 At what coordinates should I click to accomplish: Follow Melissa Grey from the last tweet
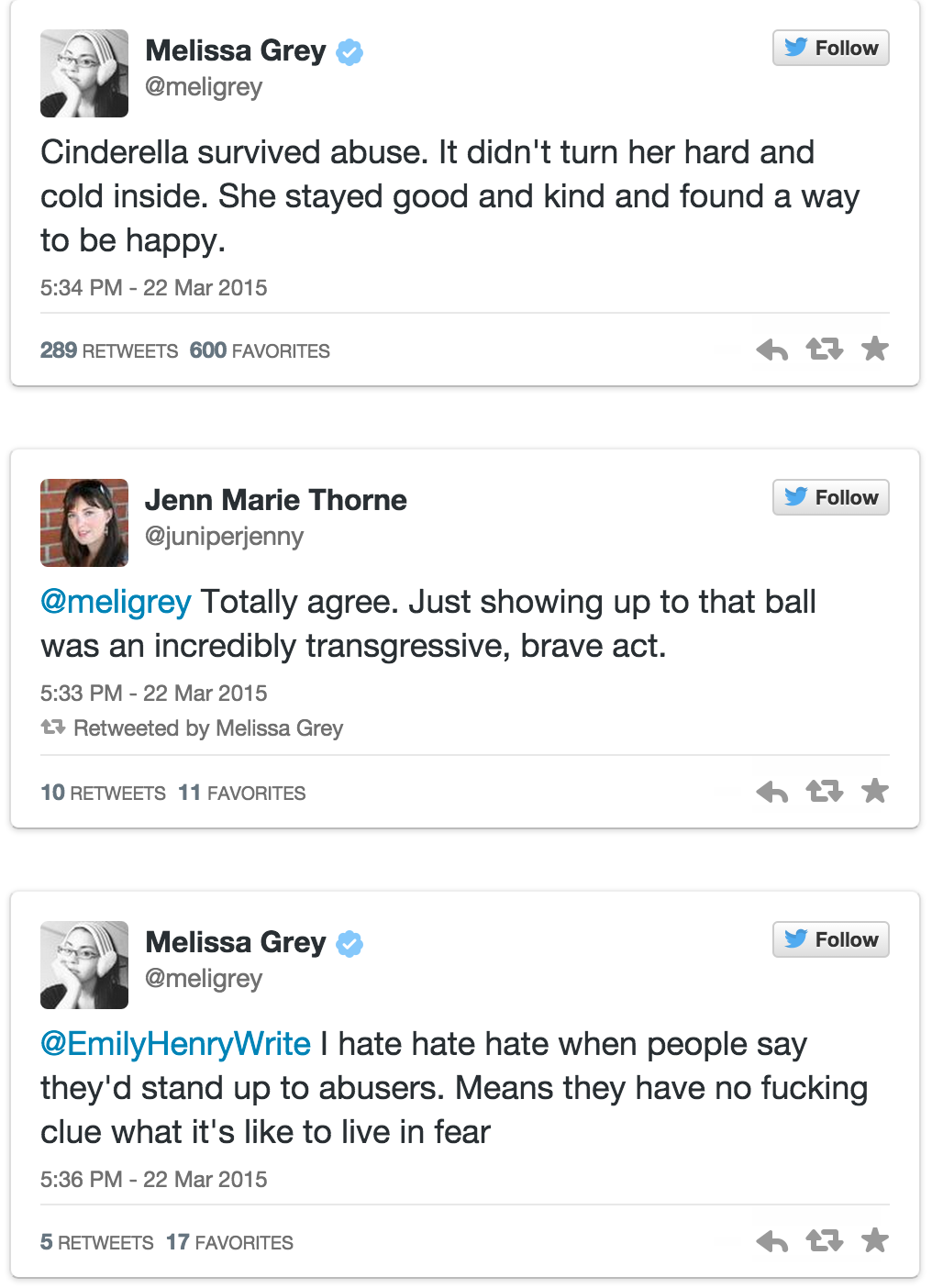click(x=830, y=939)
